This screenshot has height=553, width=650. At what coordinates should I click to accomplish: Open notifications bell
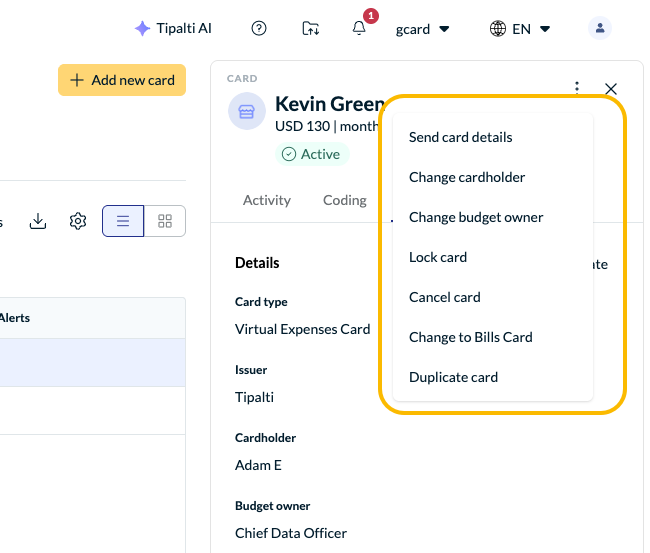pyautogui.click(x=359, y=29)
